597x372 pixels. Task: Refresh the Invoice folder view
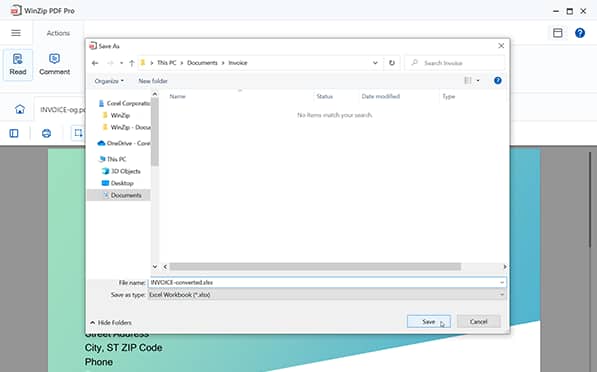(392, 63)
